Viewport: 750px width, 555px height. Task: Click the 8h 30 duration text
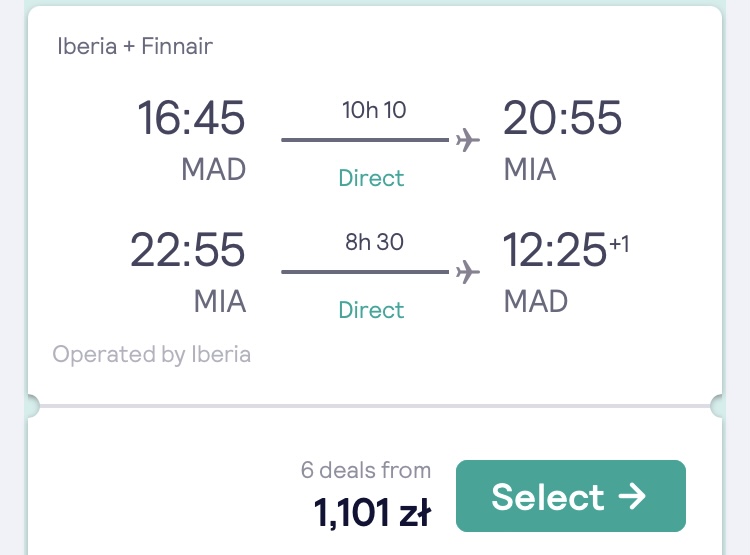point(374,242)
